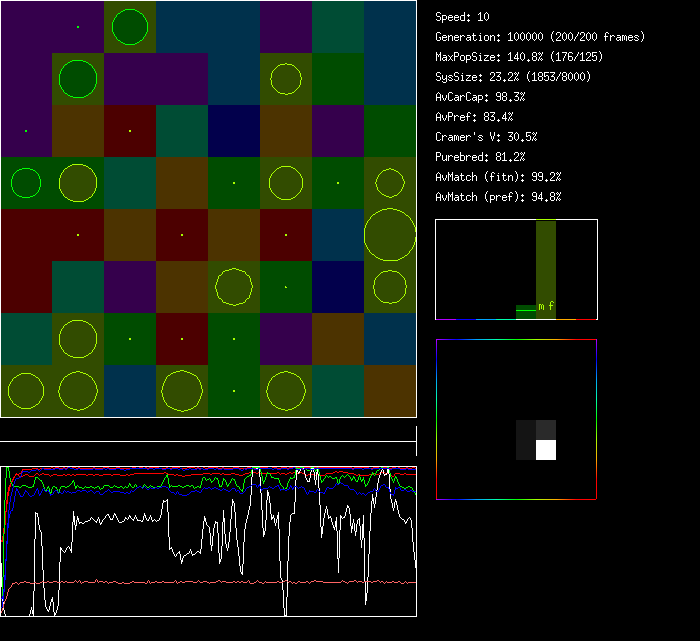Click the MaxPopSize statistic line

pyautogui.click(x=519, y=57)
